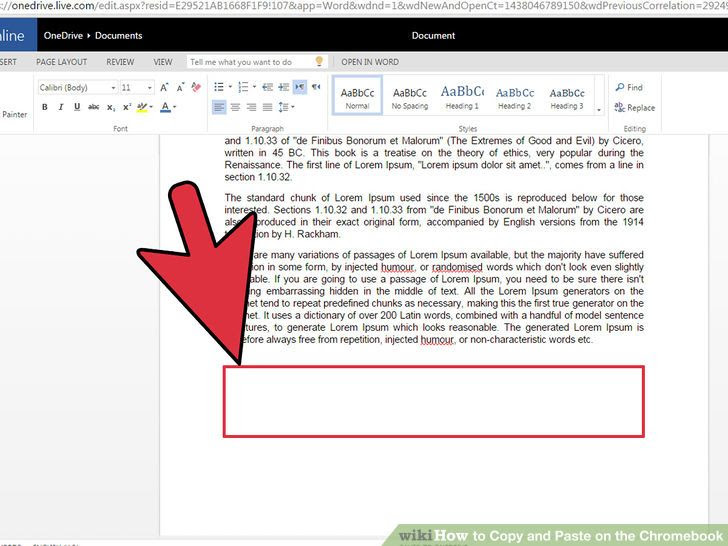Justify the paragraph text
The height and width of the screenshot is (546, 728).
coord(267,107)
